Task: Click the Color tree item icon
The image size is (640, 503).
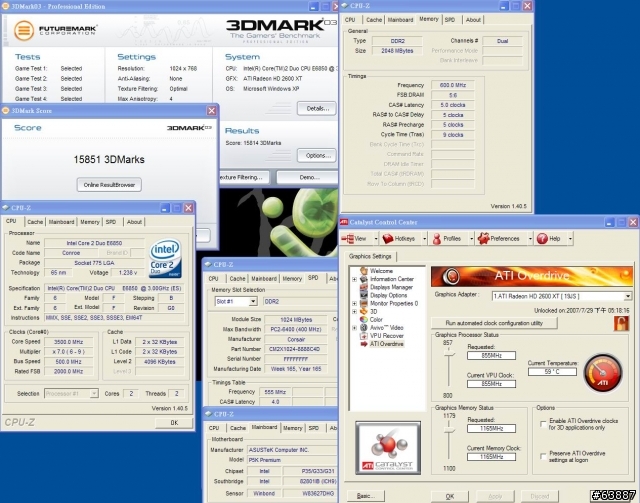Action: pyautogui.click(x=364, y=319)
